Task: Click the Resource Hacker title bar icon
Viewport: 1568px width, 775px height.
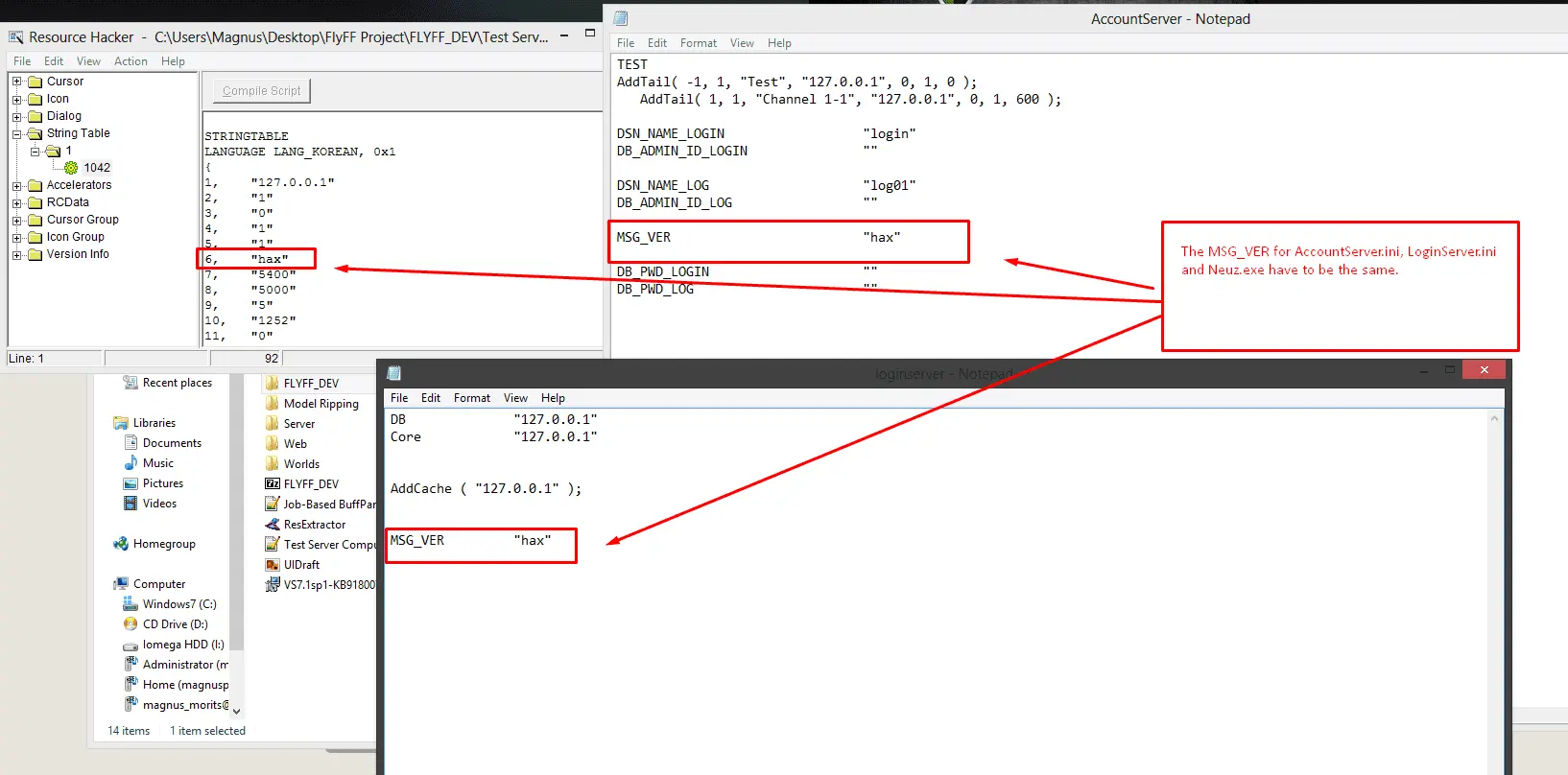Action: coord(16,37)
